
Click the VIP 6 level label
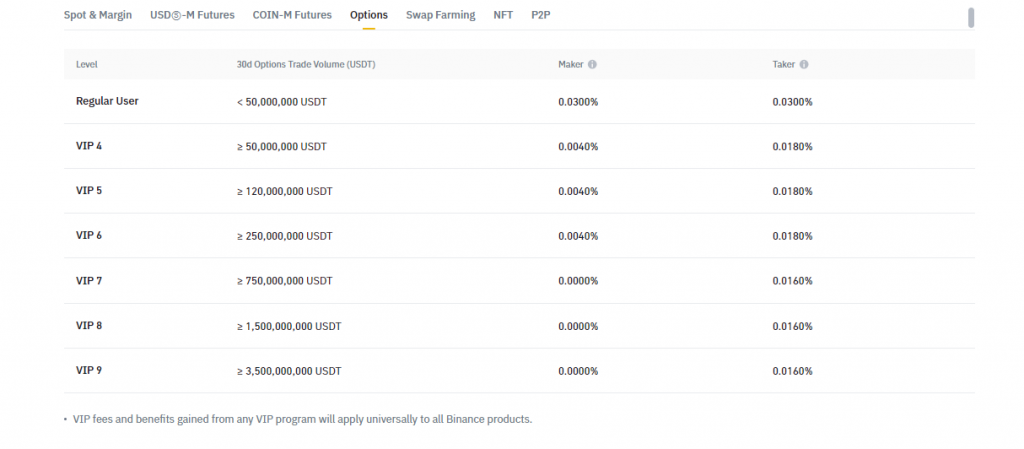point(89,236)
